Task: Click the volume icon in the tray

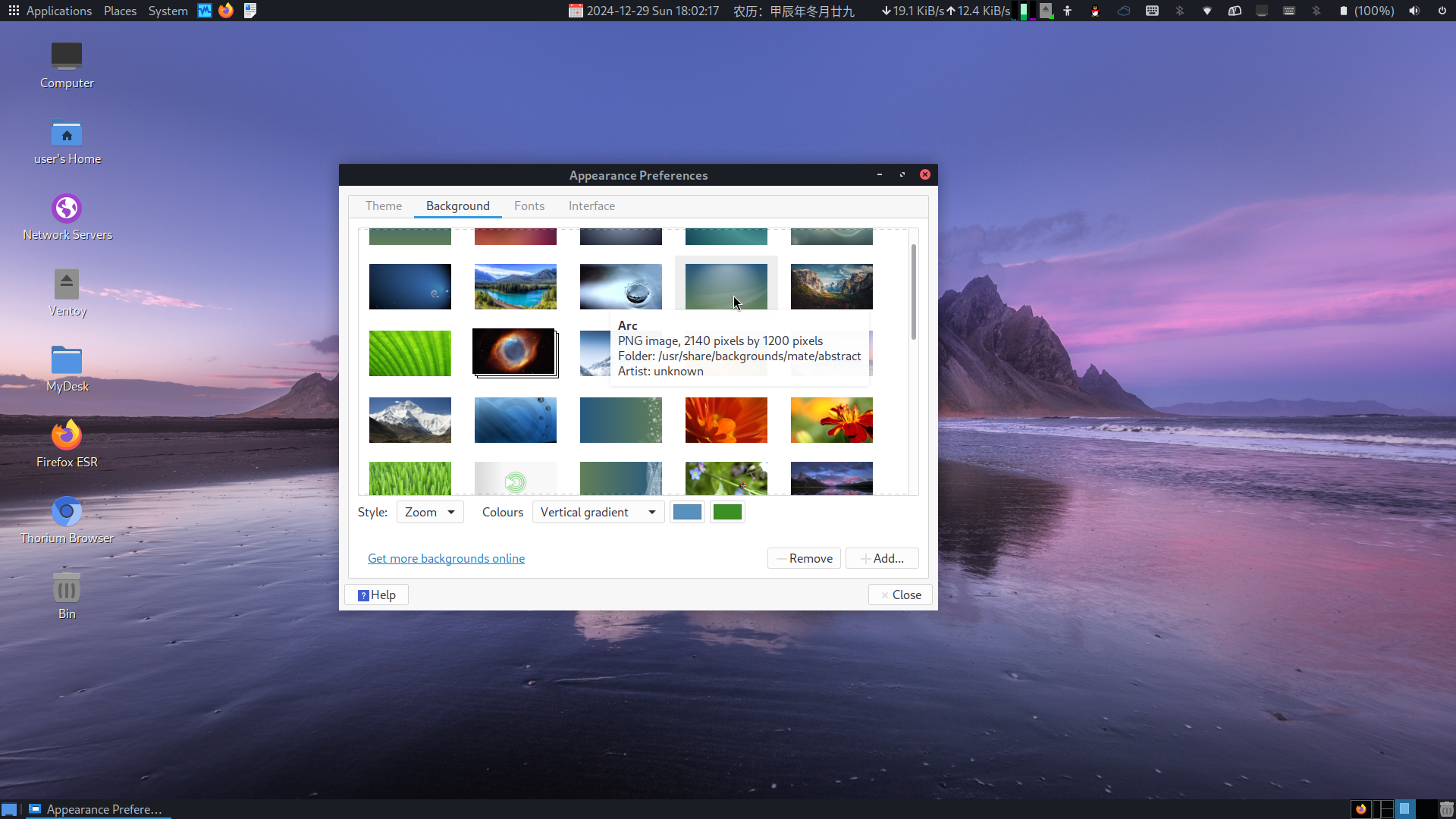Action: tap(1414, 11)
